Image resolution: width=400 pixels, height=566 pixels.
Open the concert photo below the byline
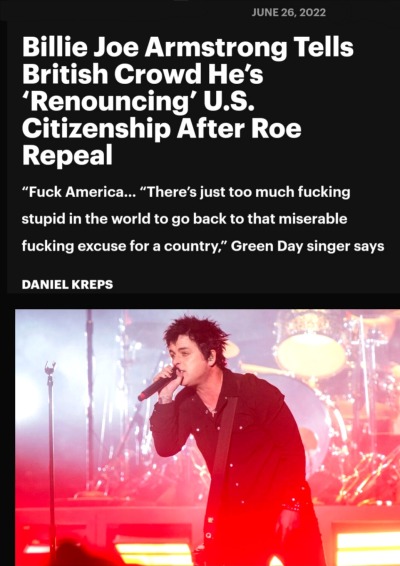point(208,437)
